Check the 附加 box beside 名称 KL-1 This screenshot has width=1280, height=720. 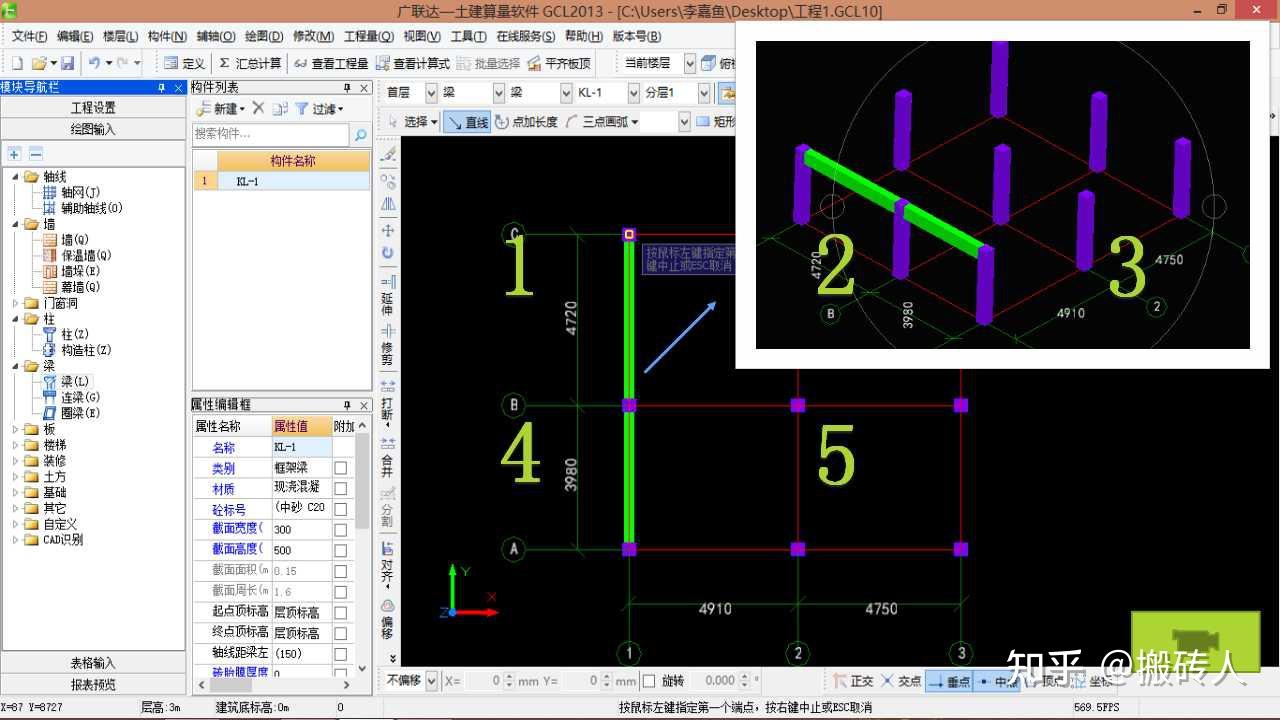point(340,446)
